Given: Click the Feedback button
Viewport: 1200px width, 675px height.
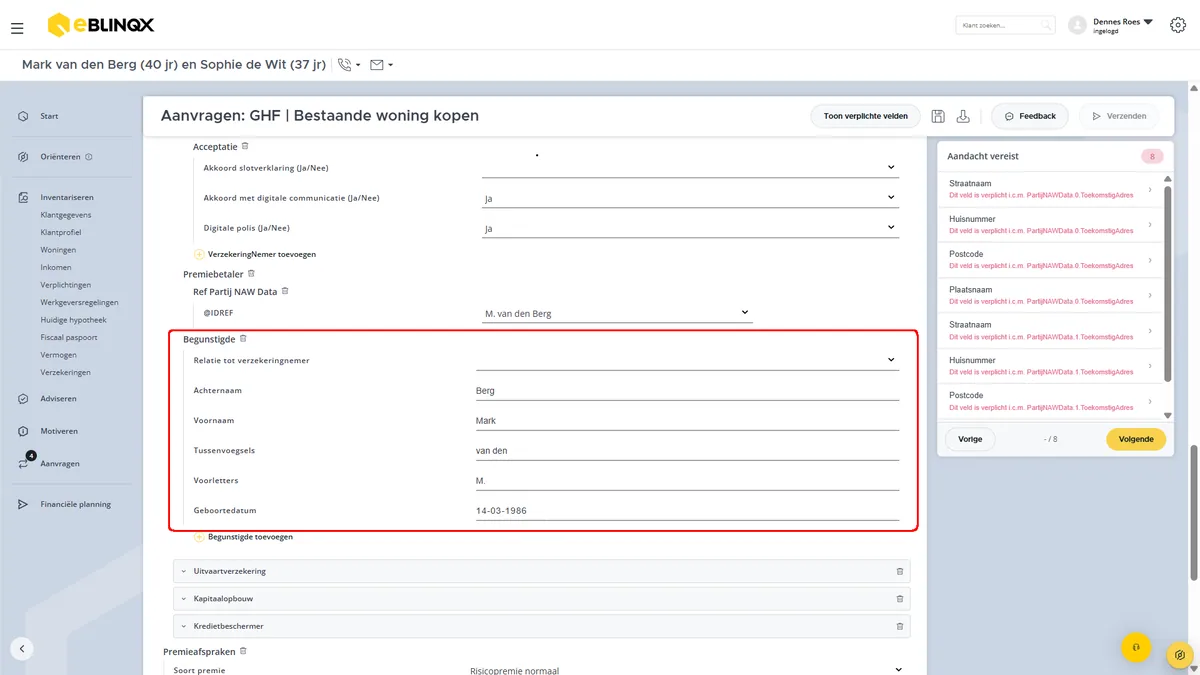Looking at the screenshot, I should (x=1030, y=116).
